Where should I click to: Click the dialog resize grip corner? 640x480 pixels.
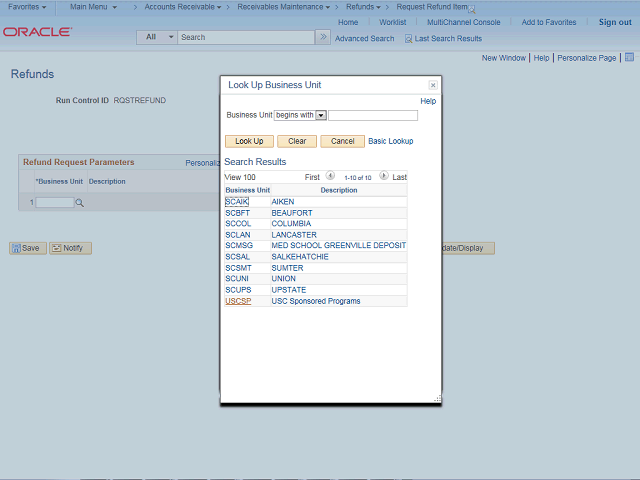pyautogui.click(x=438, y=399)
